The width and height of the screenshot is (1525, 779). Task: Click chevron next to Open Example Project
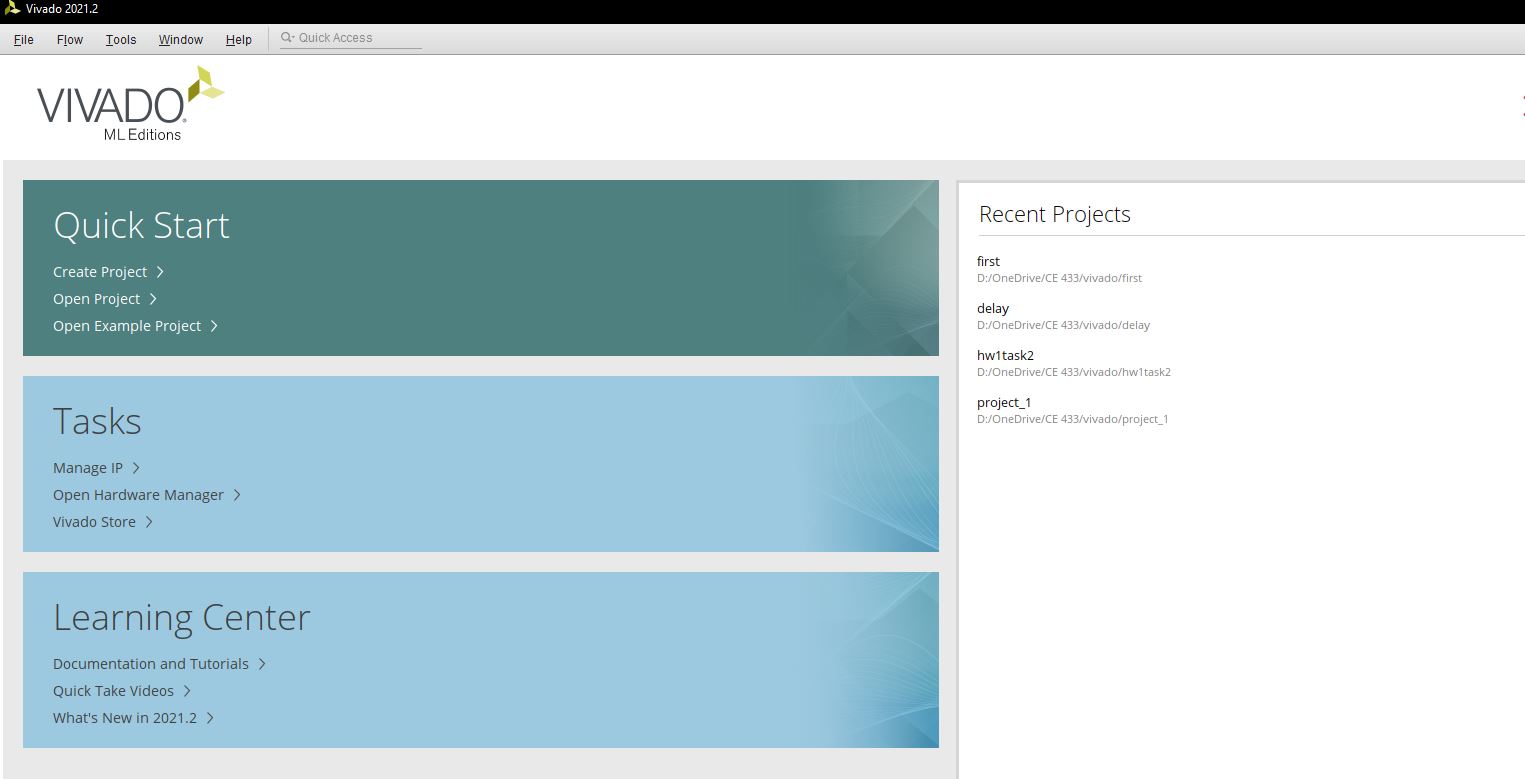click(214, 326)
